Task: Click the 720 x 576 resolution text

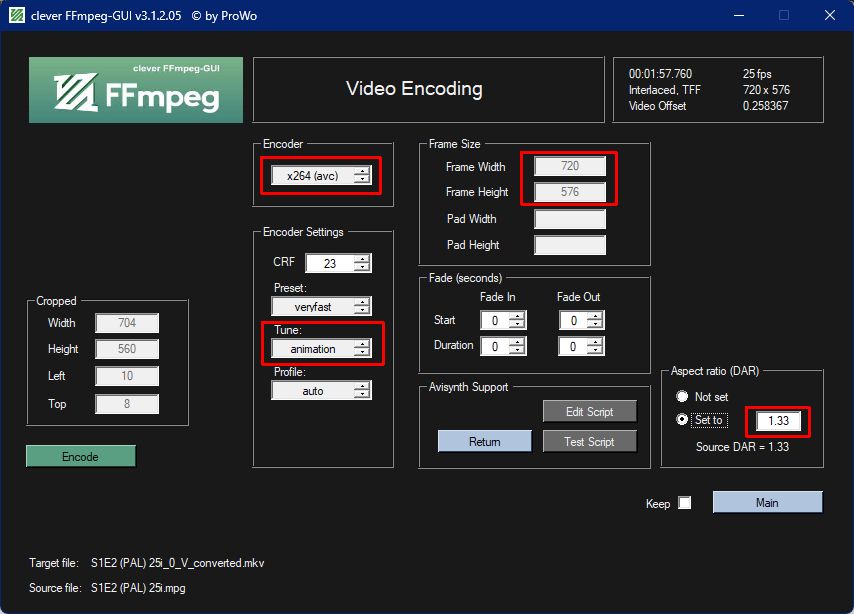Action: coord(766,90)
